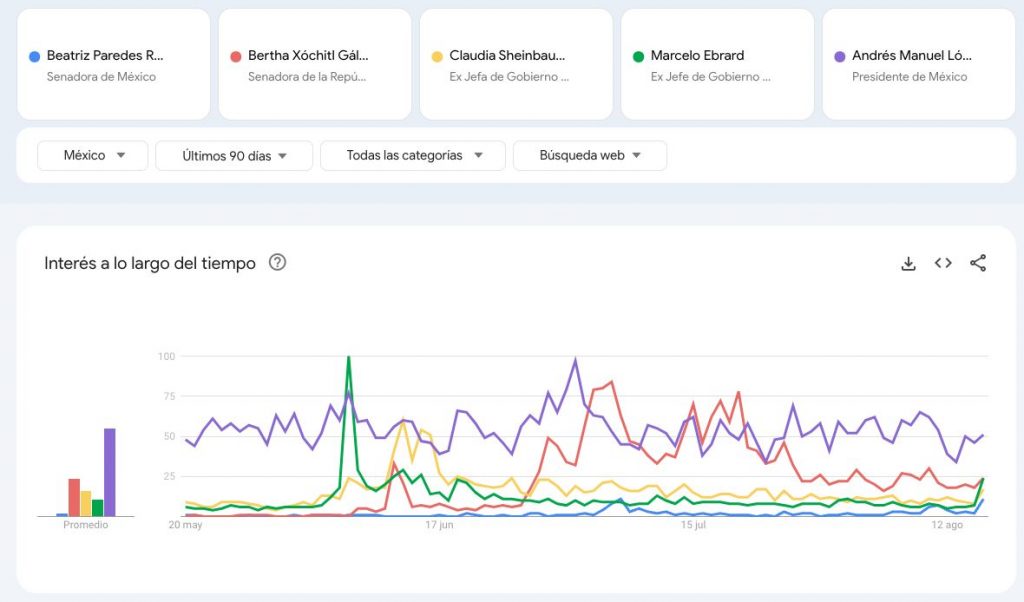The height and width of the screenshot is (602, 1024).
Task: Share the interest over time chart
Action: coord(978,263)
